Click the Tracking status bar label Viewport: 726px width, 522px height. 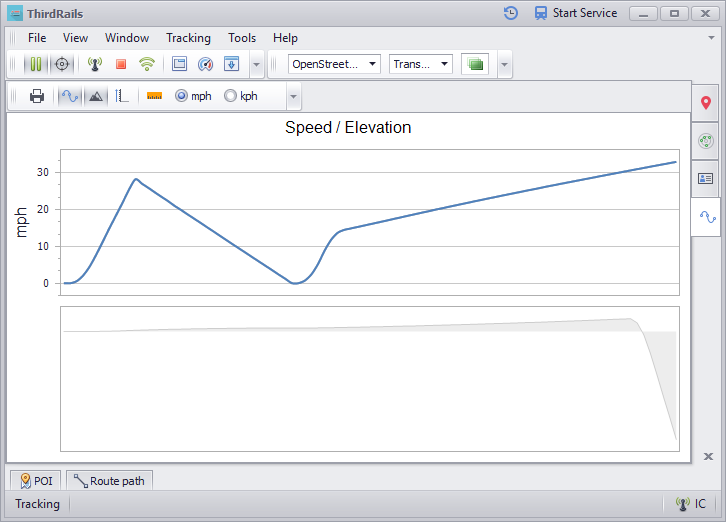(38, 504)
